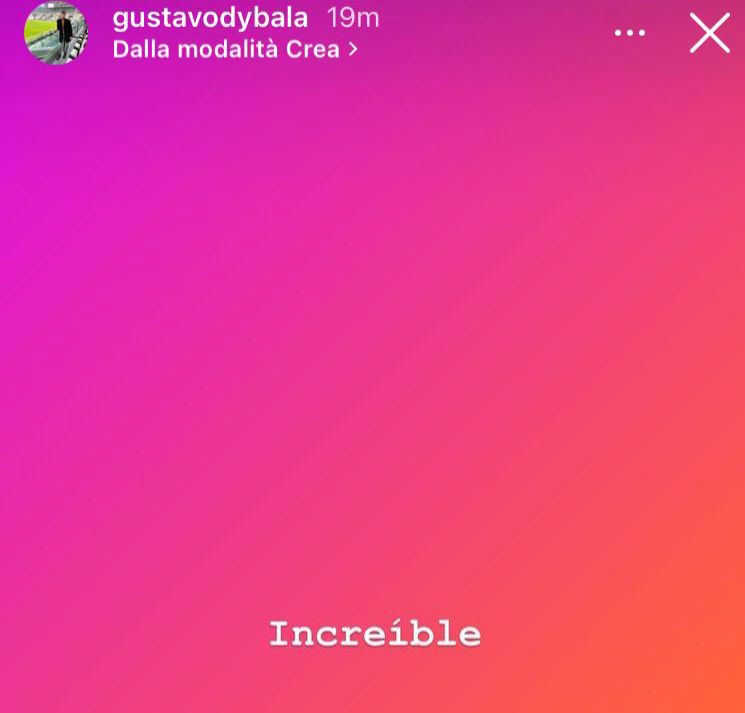Screen dimensions: 745x713
Task: Open gustavodybala's profile picture
Action: [56, 33]
